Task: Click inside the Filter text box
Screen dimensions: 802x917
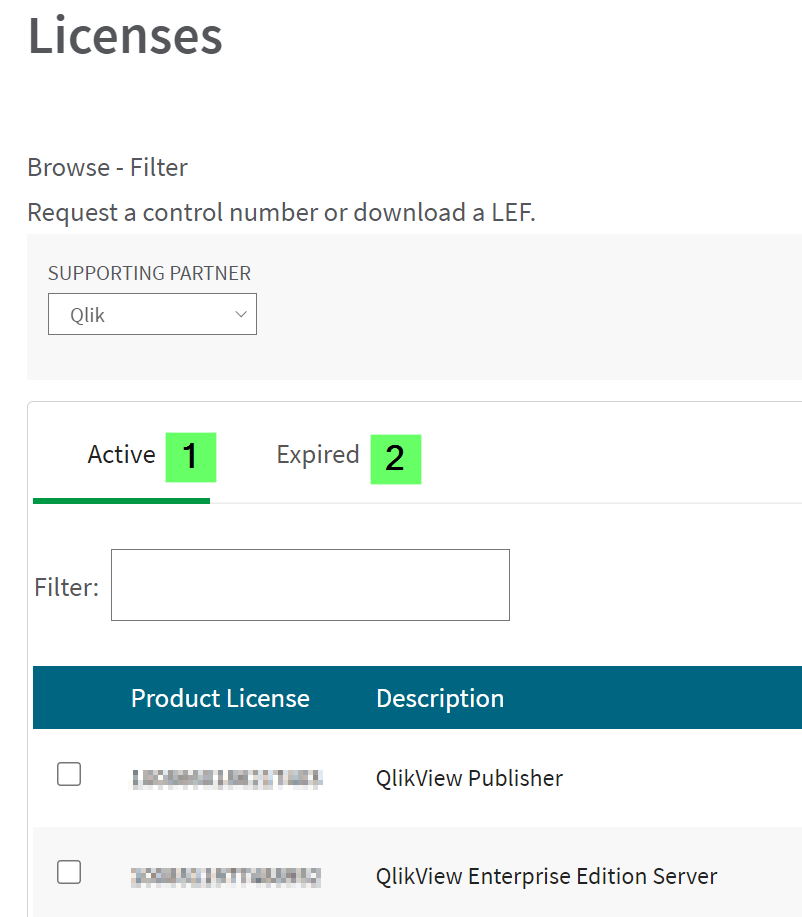Action: click(x=310, y=585)
